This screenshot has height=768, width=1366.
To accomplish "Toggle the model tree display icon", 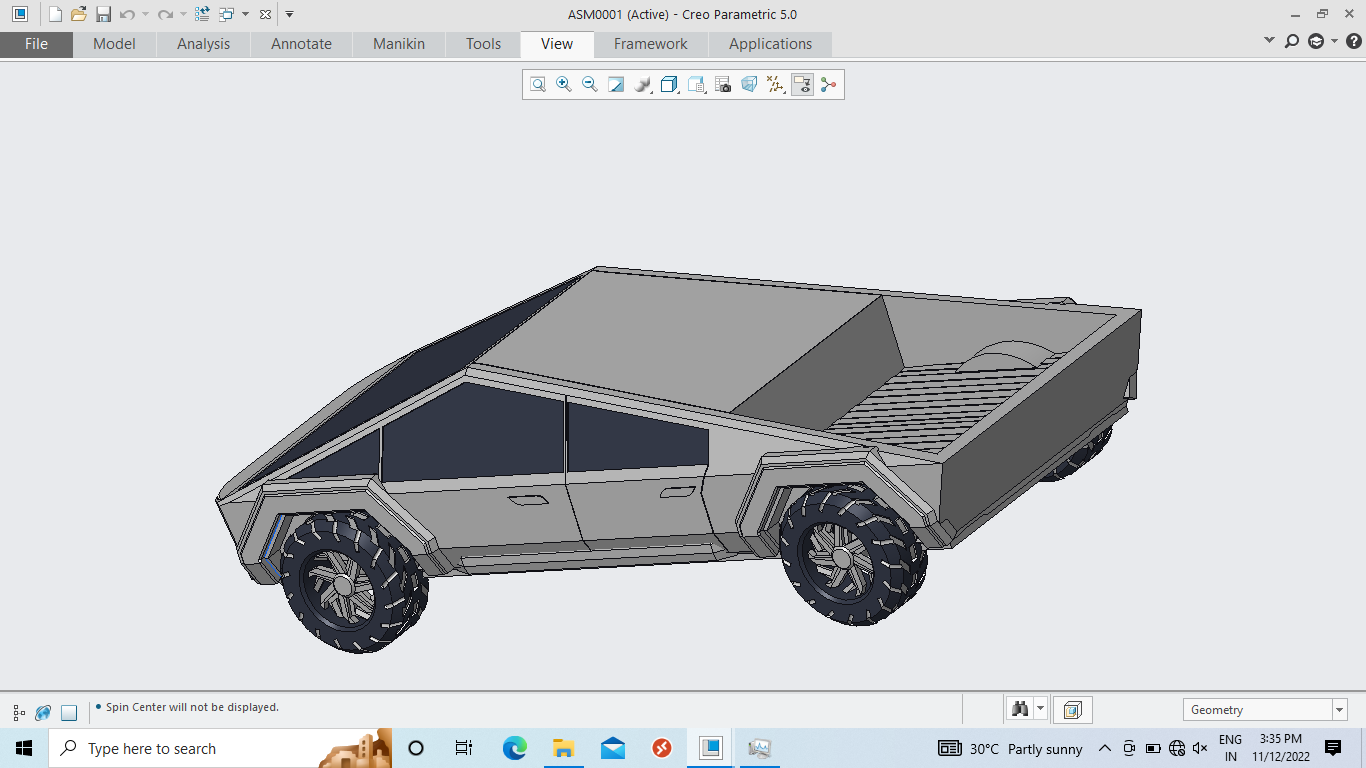I will [19, 713].
